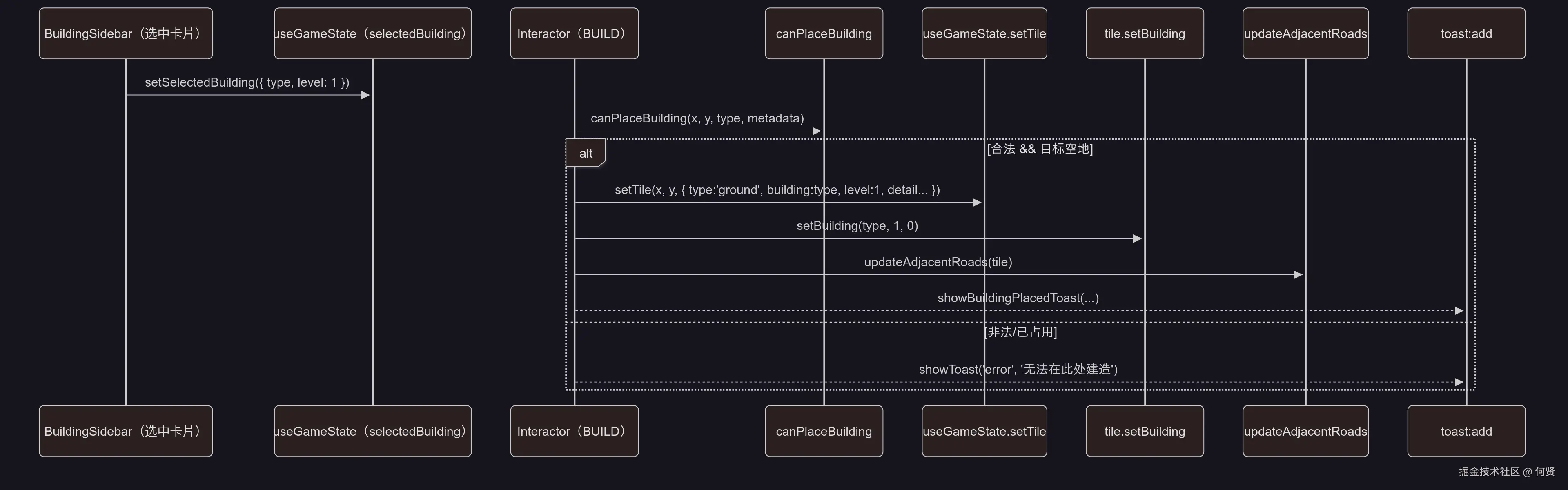Click the top useGameState (selectedBuilding) box
This screenshot has width=1568, height=490.
click(372, 33)
